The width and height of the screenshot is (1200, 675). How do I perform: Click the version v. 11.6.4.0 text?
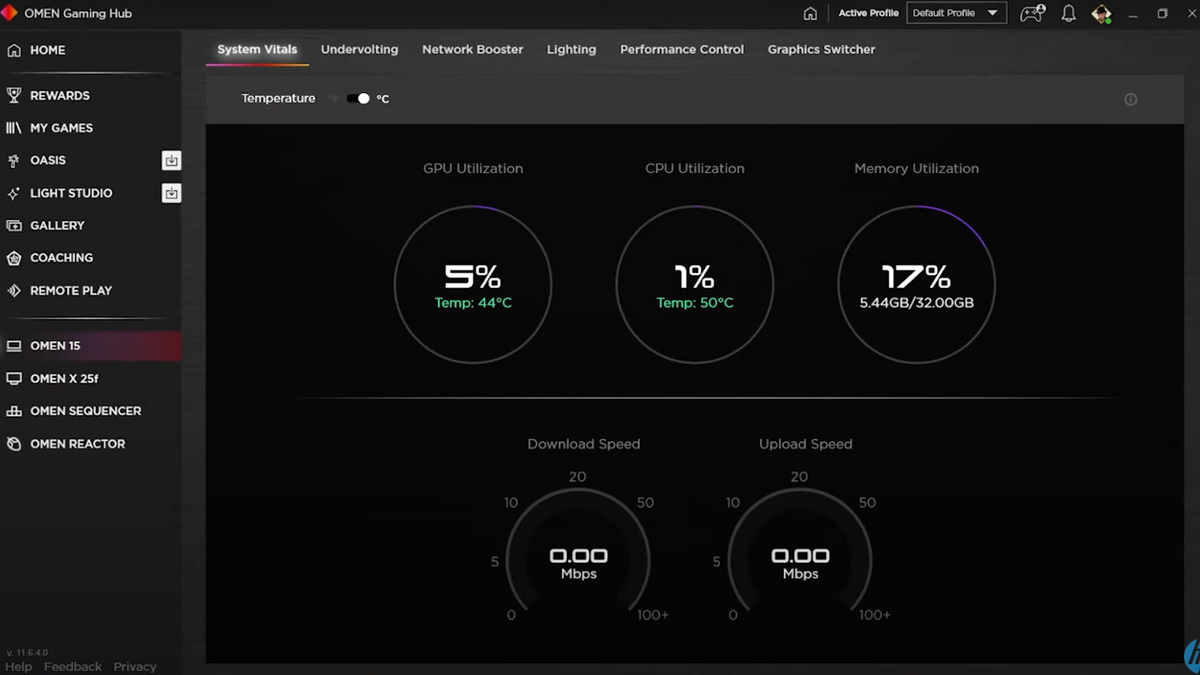pos(27,653)
